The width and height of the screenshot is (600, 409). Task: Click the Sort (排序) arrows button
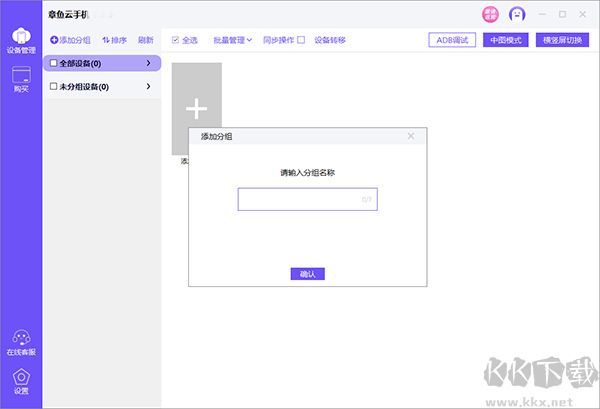pyautogui.click(x=114, y=40)
